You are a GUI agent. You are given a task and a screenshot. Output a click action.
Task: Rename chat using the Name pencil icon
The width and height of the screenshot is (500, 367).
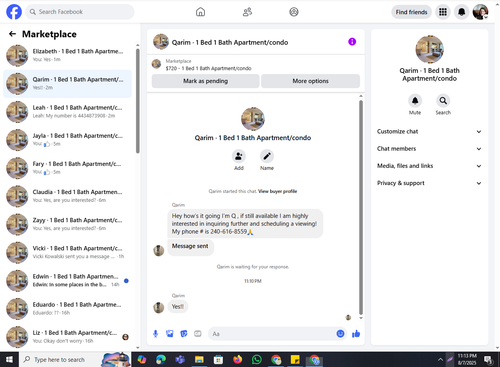point(267,156)
